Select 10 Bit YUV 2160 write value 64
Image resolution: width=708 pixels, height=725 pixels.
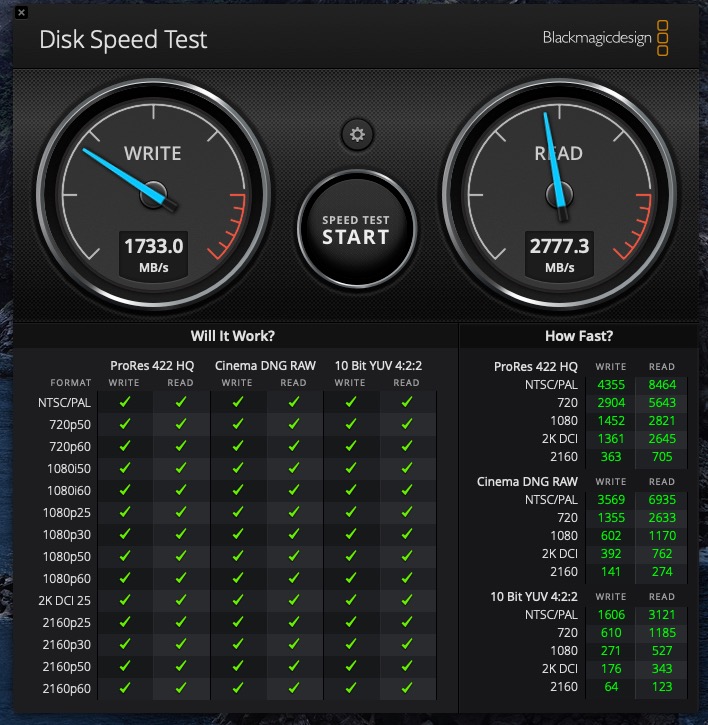pyautogui.click(x=611, y=687)
